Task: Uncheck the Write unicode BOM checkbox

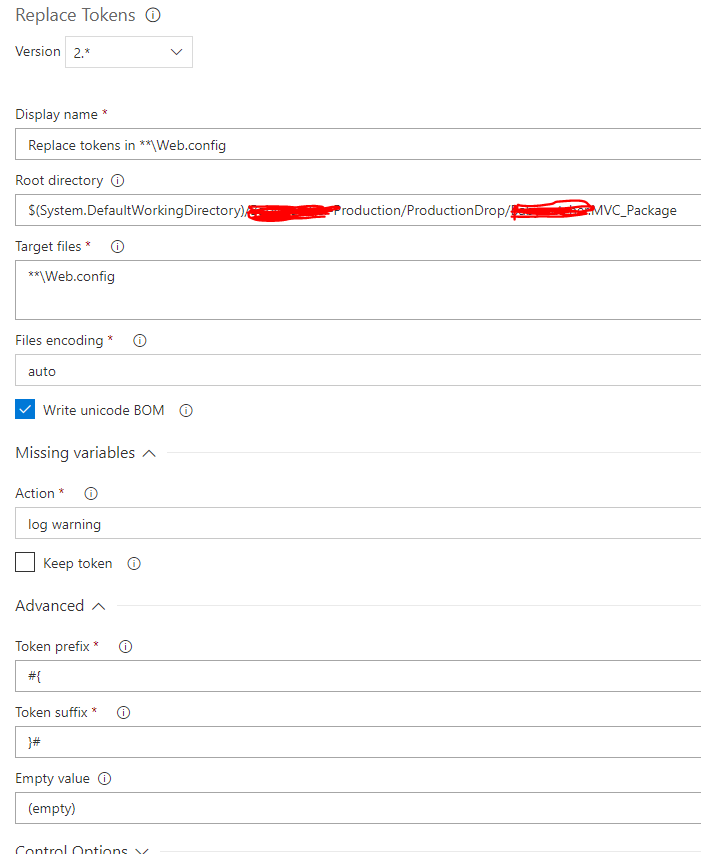Action: 24,409
